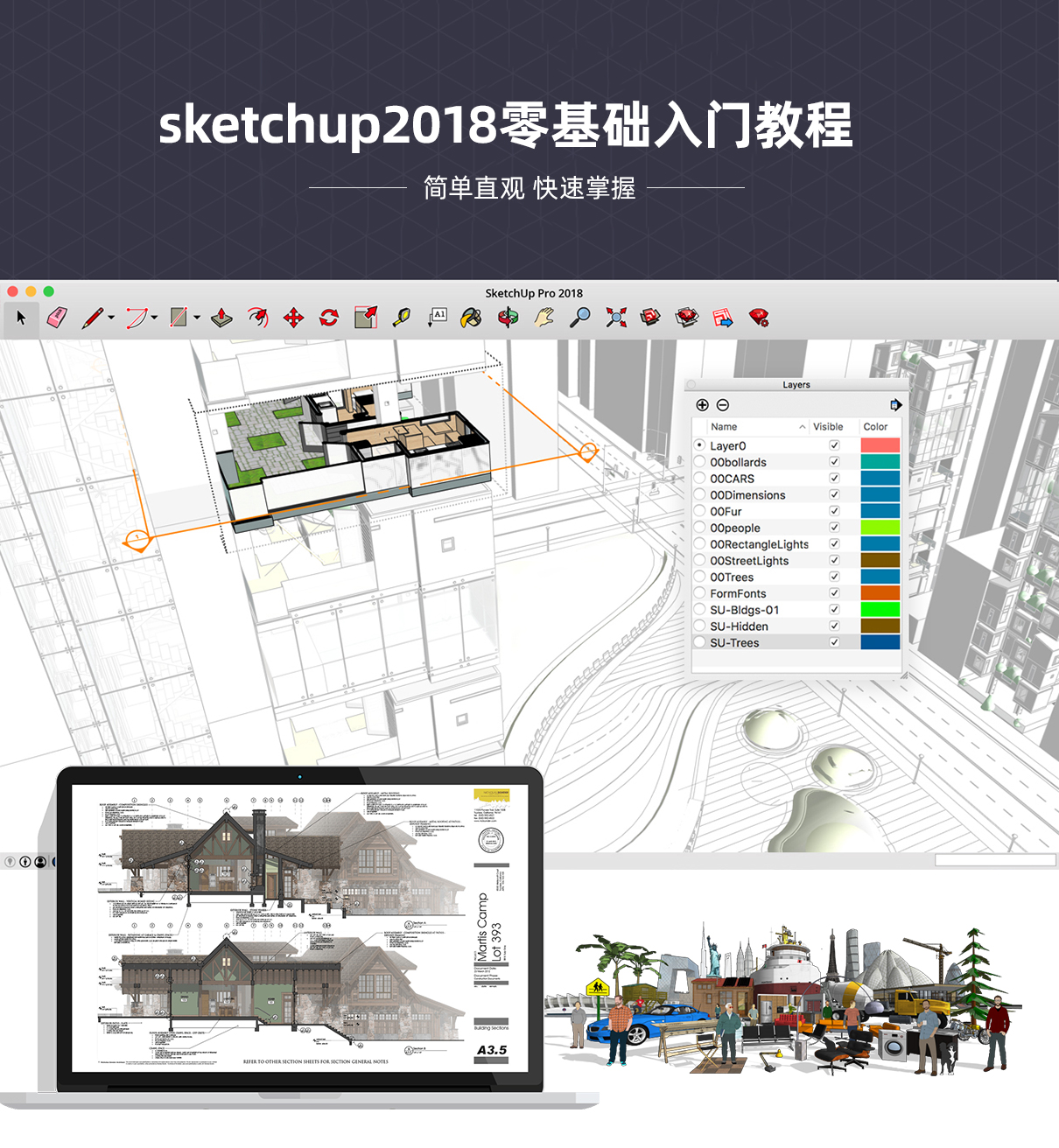The height and width of the screenshot is (1148, 1059).
Task: Hide the 00RectangleLights layer
Action: 834,543
